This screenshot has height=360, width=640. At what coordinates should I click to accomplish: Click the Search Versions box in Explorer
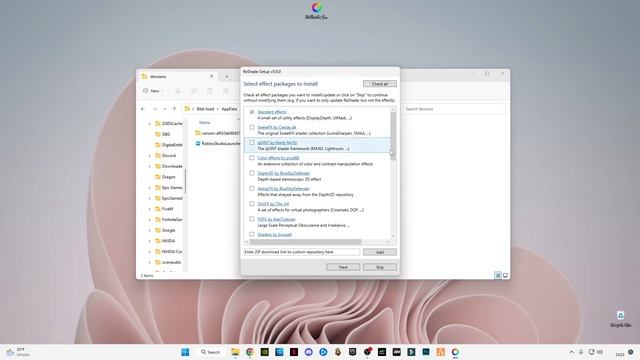[454, 109]
